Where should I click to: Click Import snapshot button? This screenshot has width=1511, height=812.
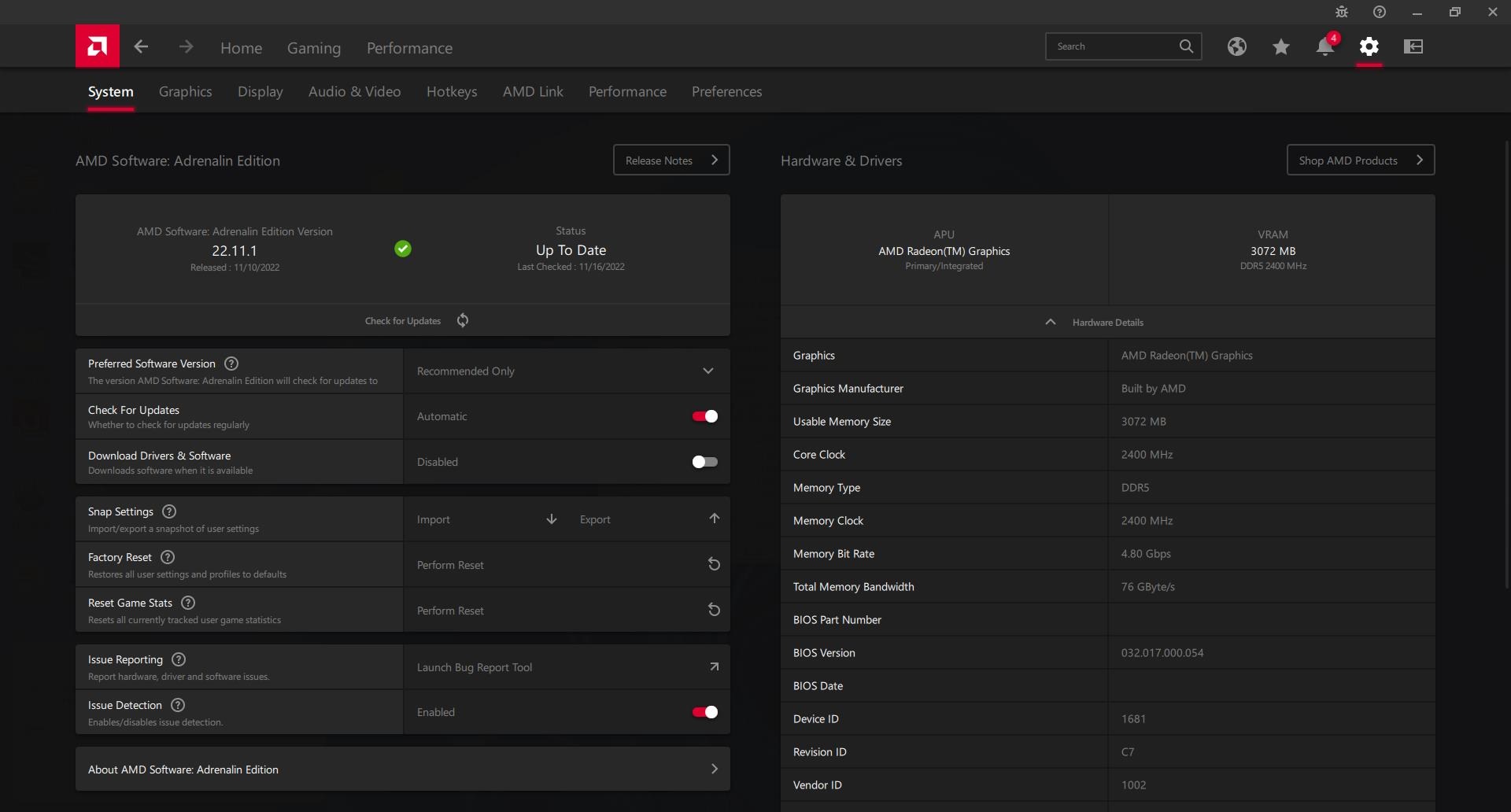(486, 519)
